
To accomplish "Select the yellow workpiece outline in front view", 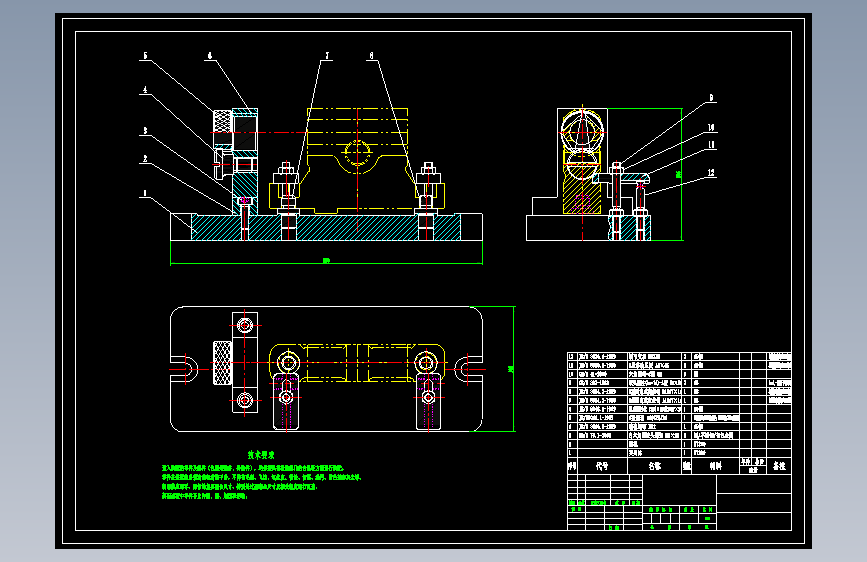I will tap(357, 160).
